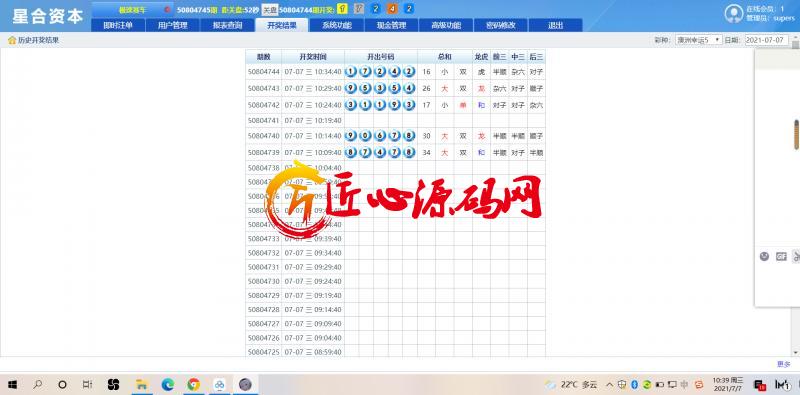Expand the system tray hidden icons arrow

click(609, 384)
